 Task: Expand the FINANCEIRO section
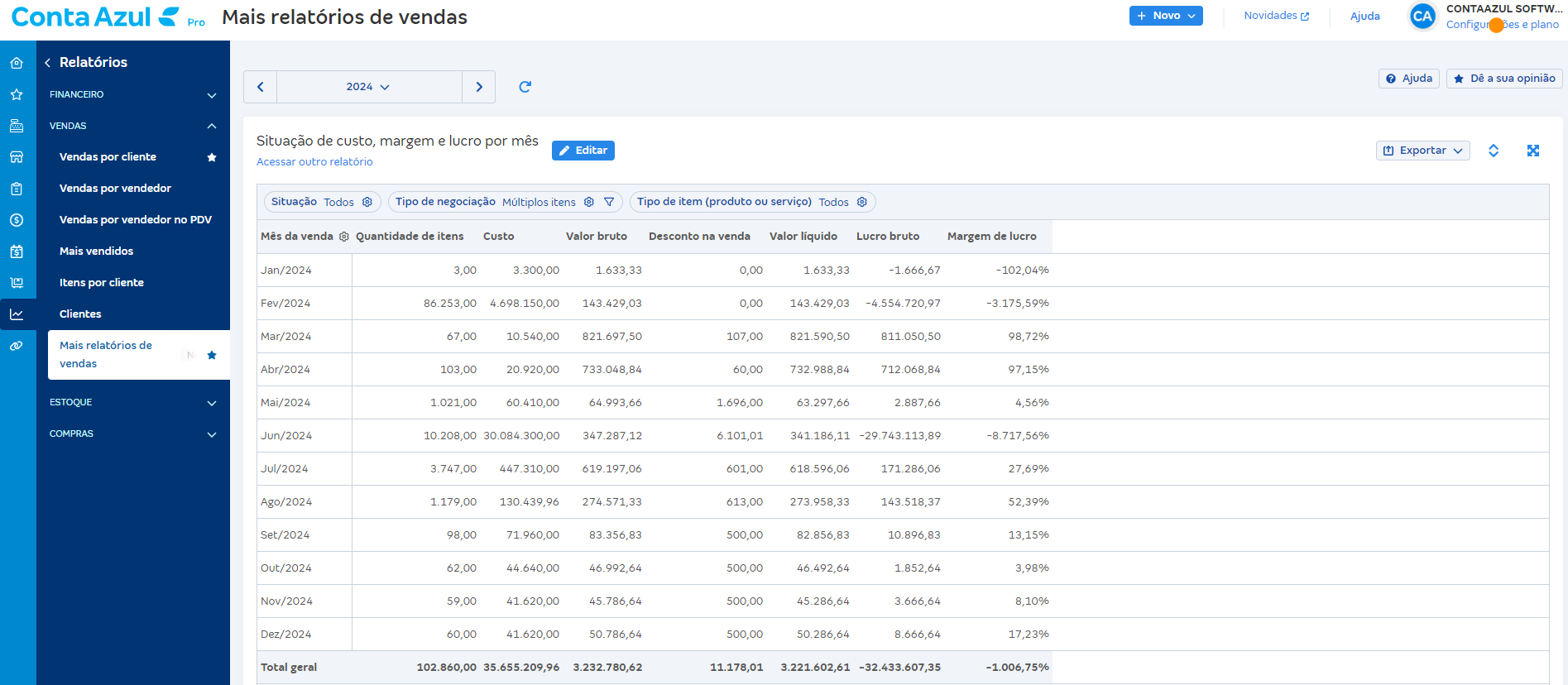pyautogui.click(x=133, y=94)
